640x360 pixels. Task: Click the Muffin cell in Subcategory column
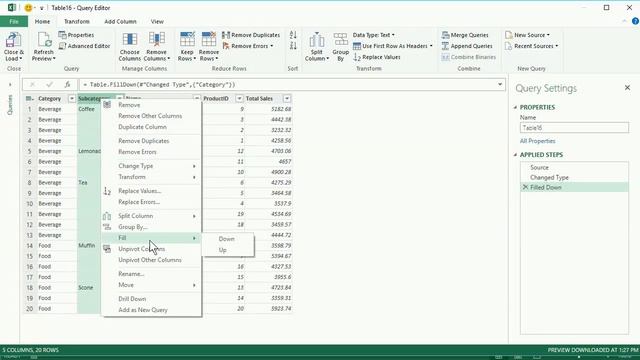[x=89, y=246]
